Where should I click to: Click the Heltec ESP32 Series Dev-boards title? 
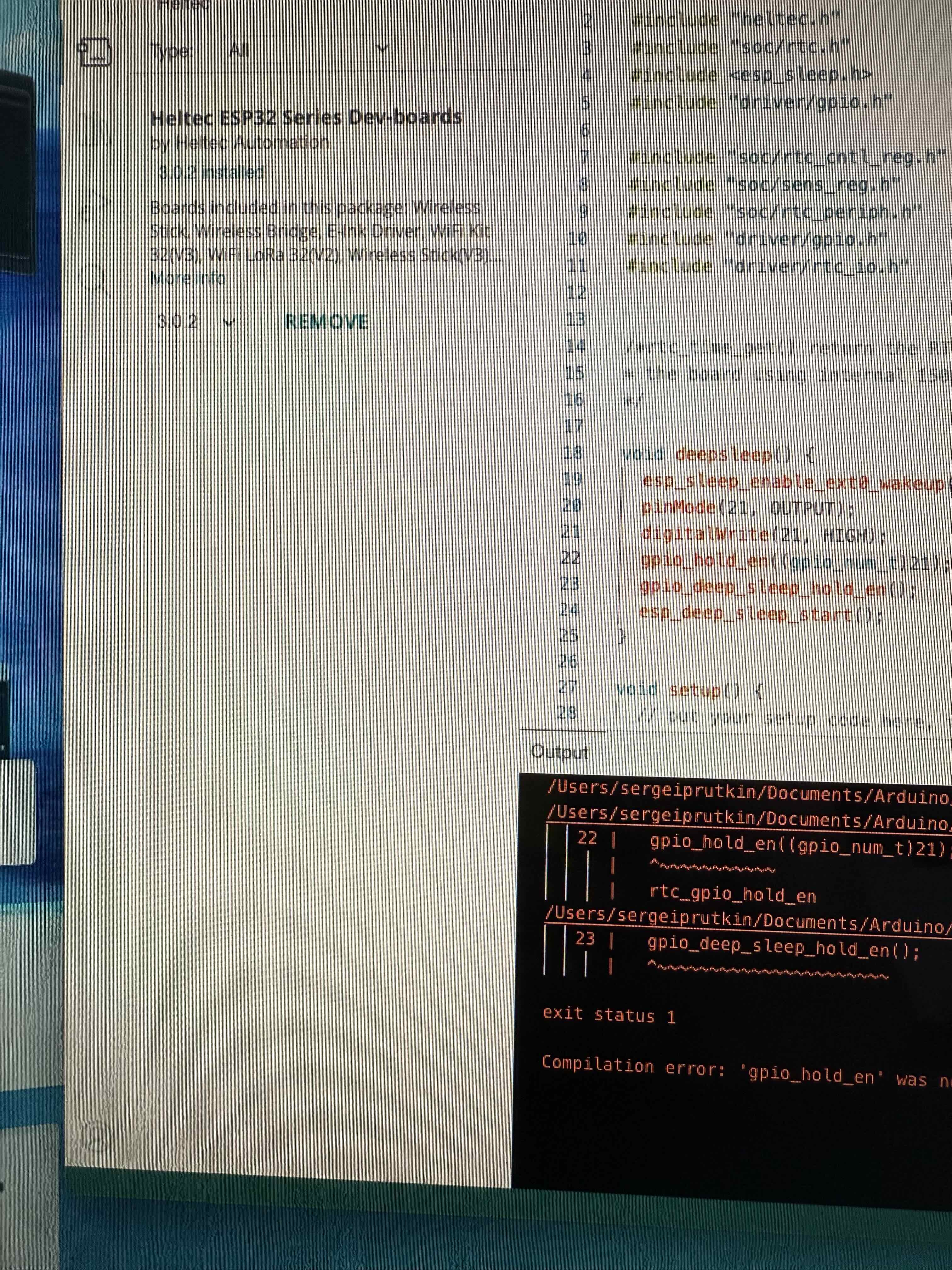pyautogui.click(x=306, y=117)
